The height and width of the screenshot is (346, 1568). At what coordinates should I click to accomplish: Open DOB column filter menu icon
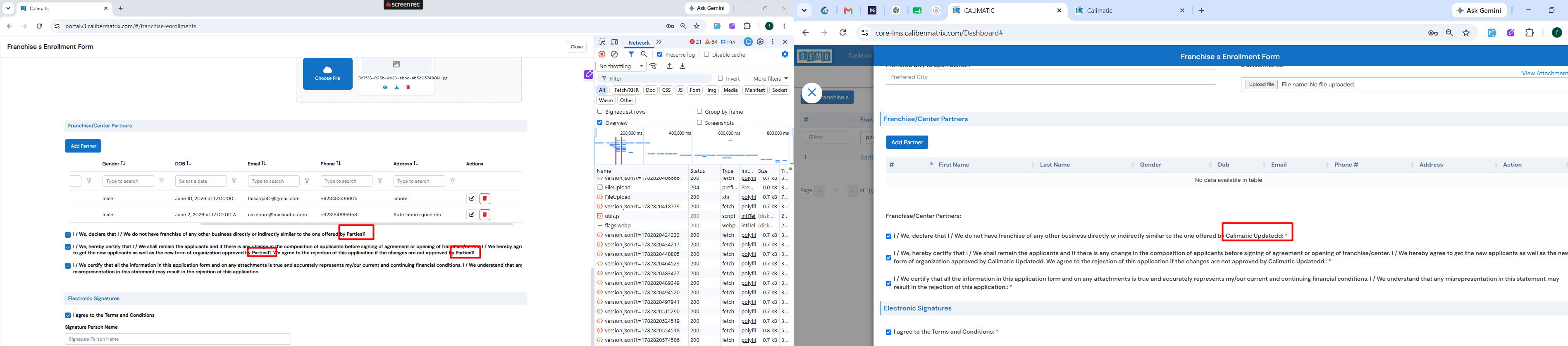point(234,181)
